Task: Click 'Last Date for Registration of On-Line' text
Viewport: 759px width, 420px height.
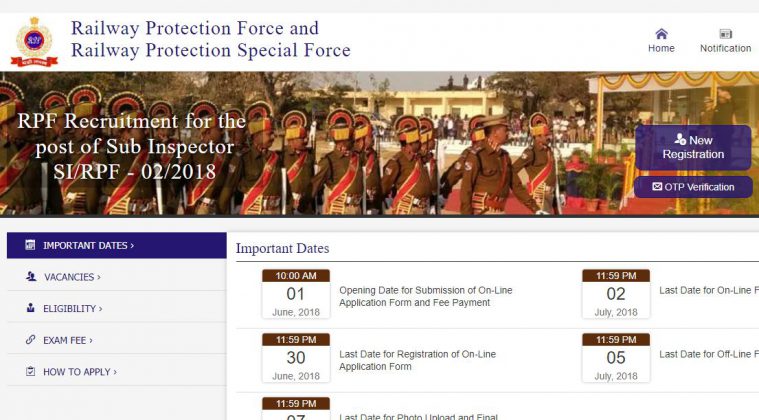Action: pos(417,354)
